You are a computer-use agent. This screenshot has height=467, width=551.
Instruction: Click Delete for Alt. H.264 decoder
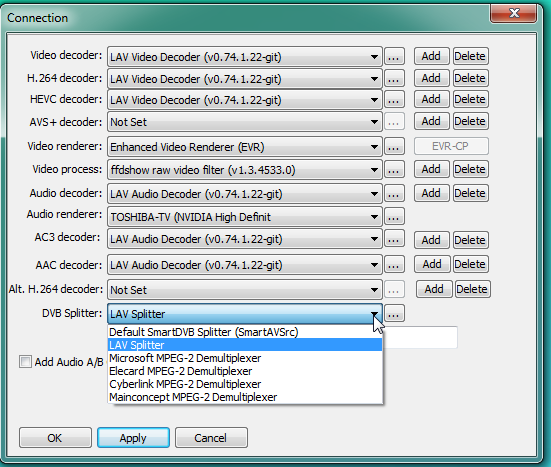(473, 289)
